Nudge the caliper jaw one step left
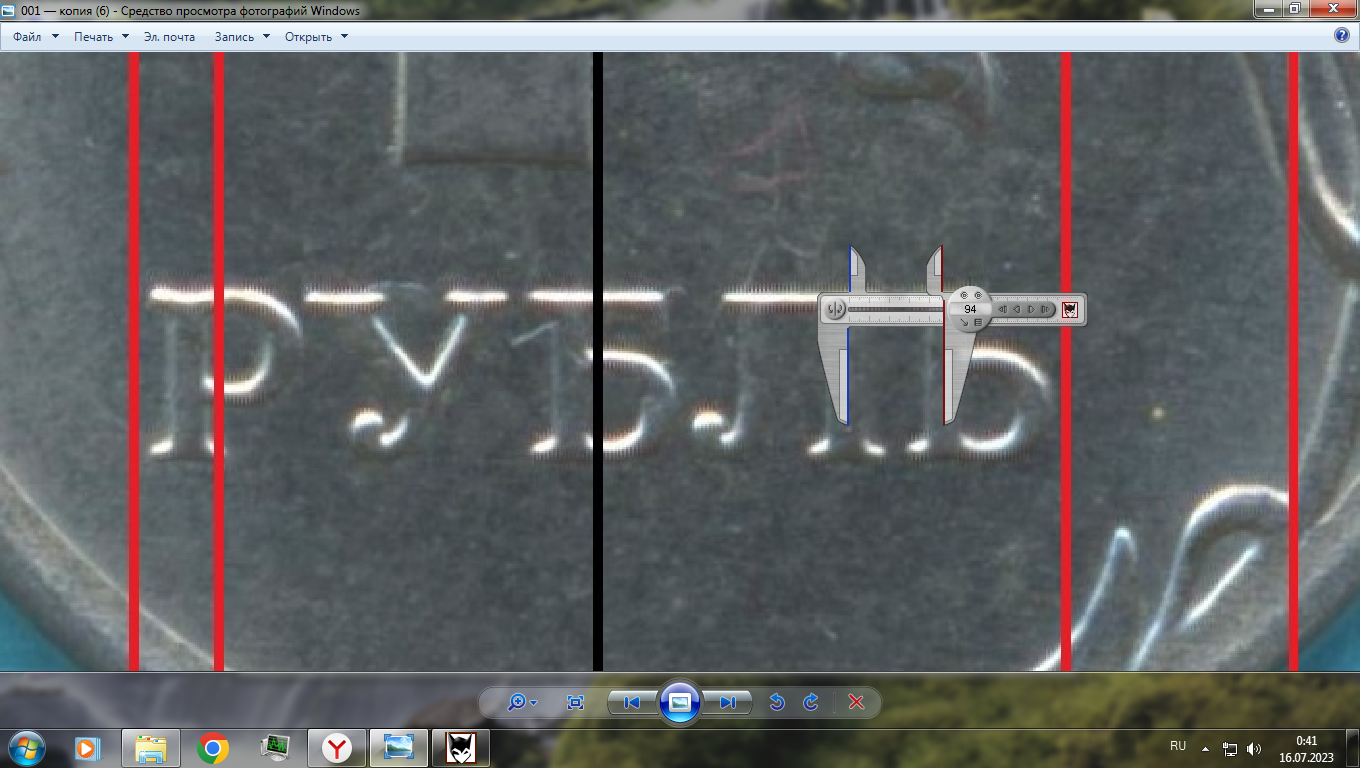Screen dimensions: 1360x768 click(x=1016, y=310)
